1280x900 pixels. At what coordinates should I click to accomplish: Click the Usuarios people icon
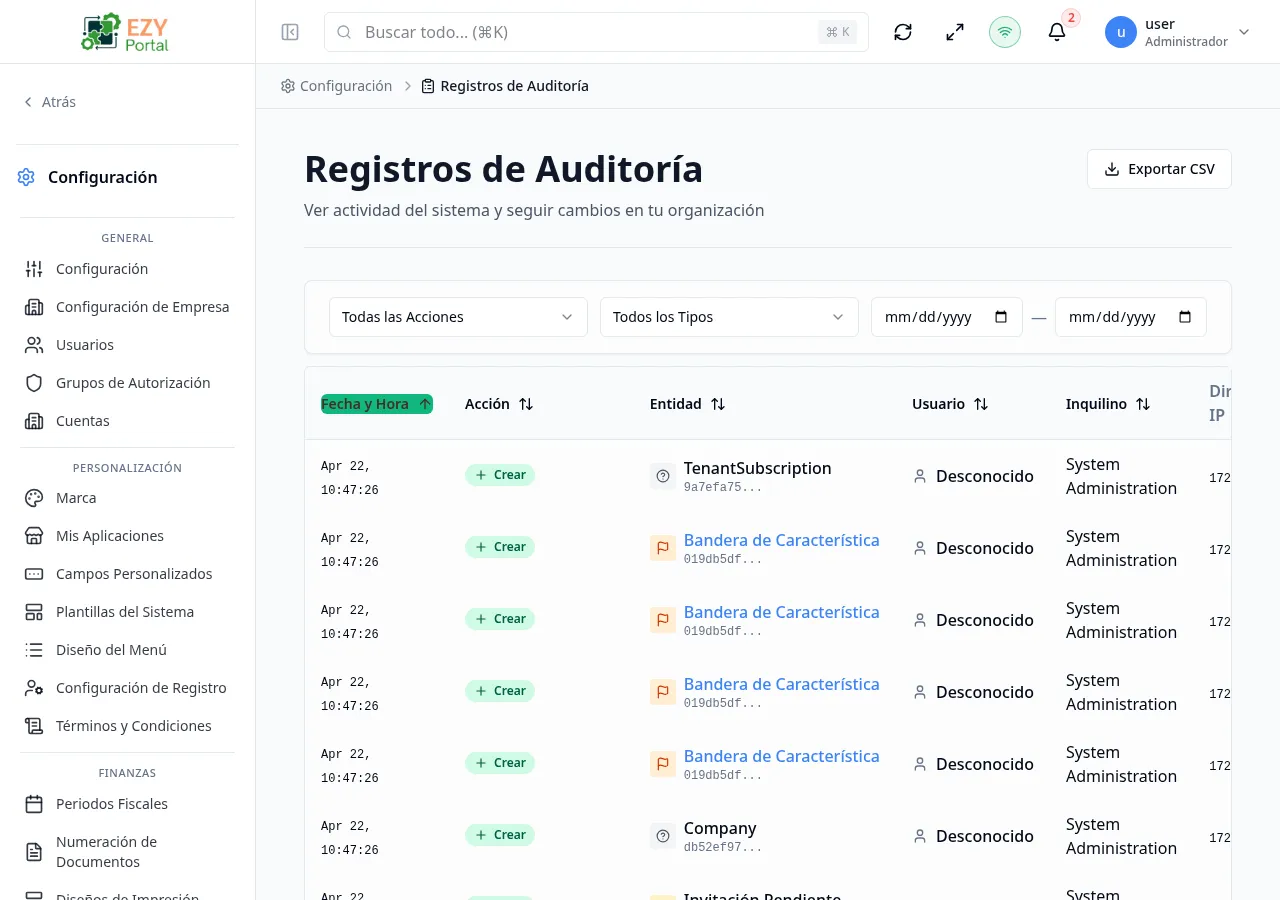click(x=34, y=345)
